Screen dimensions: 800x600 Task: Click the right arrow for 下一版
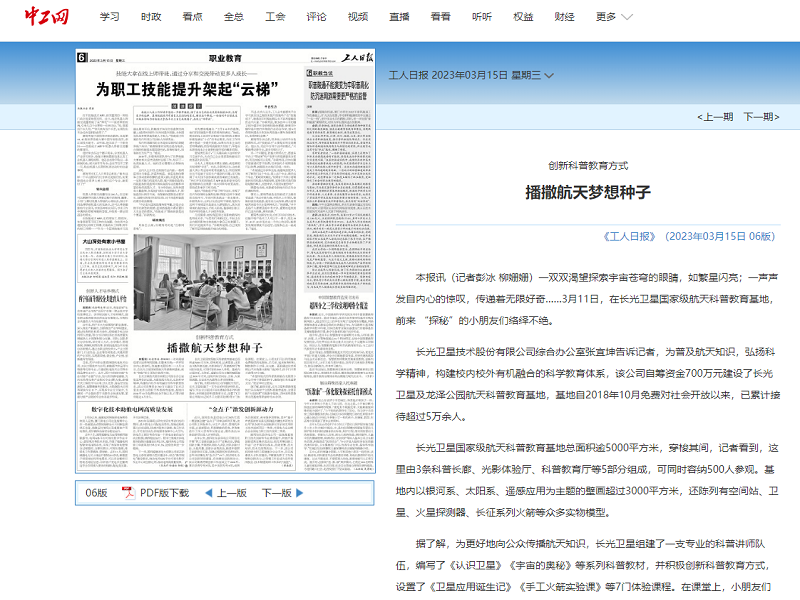[x=299, y=493]
